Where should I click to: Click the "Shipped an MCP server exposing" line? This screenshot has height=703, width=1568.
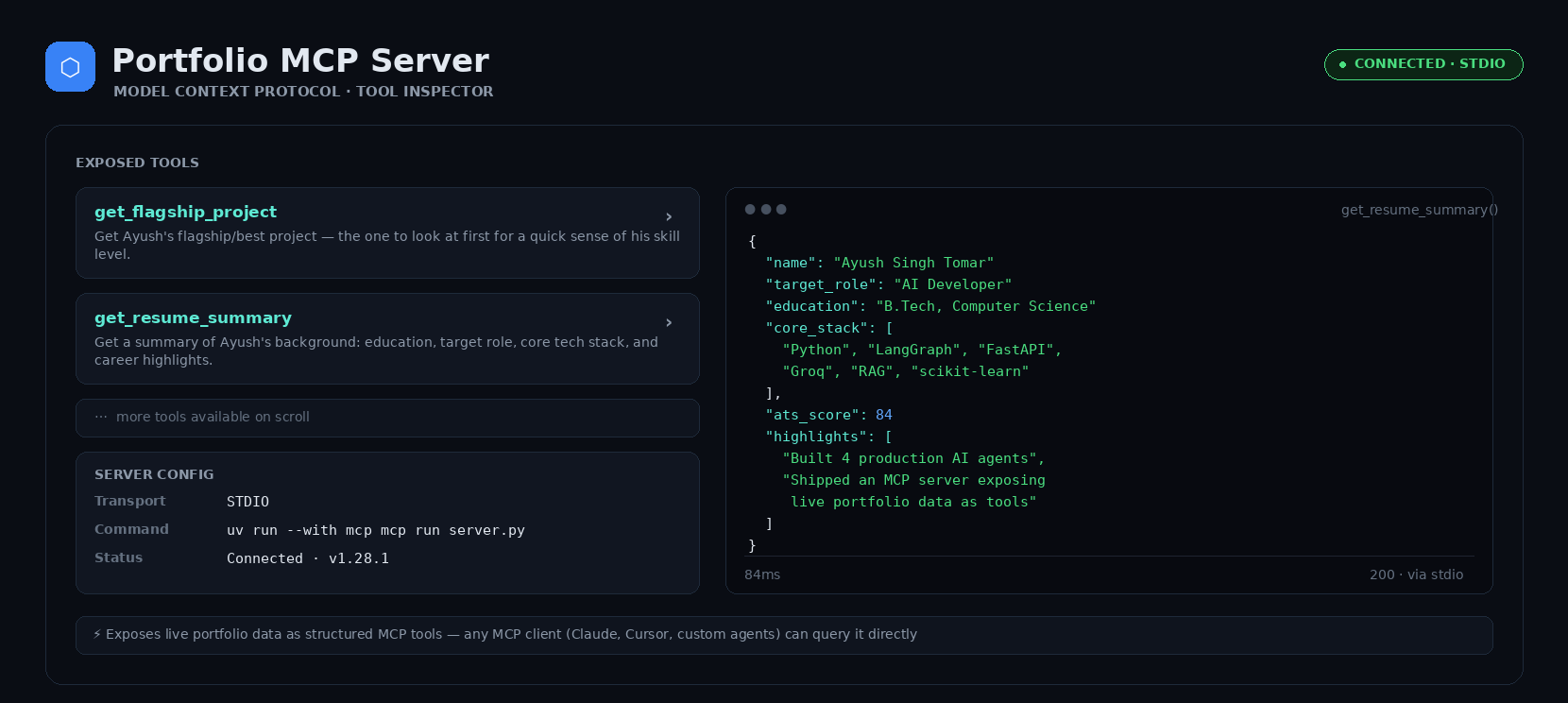click(x=913, y=480)
